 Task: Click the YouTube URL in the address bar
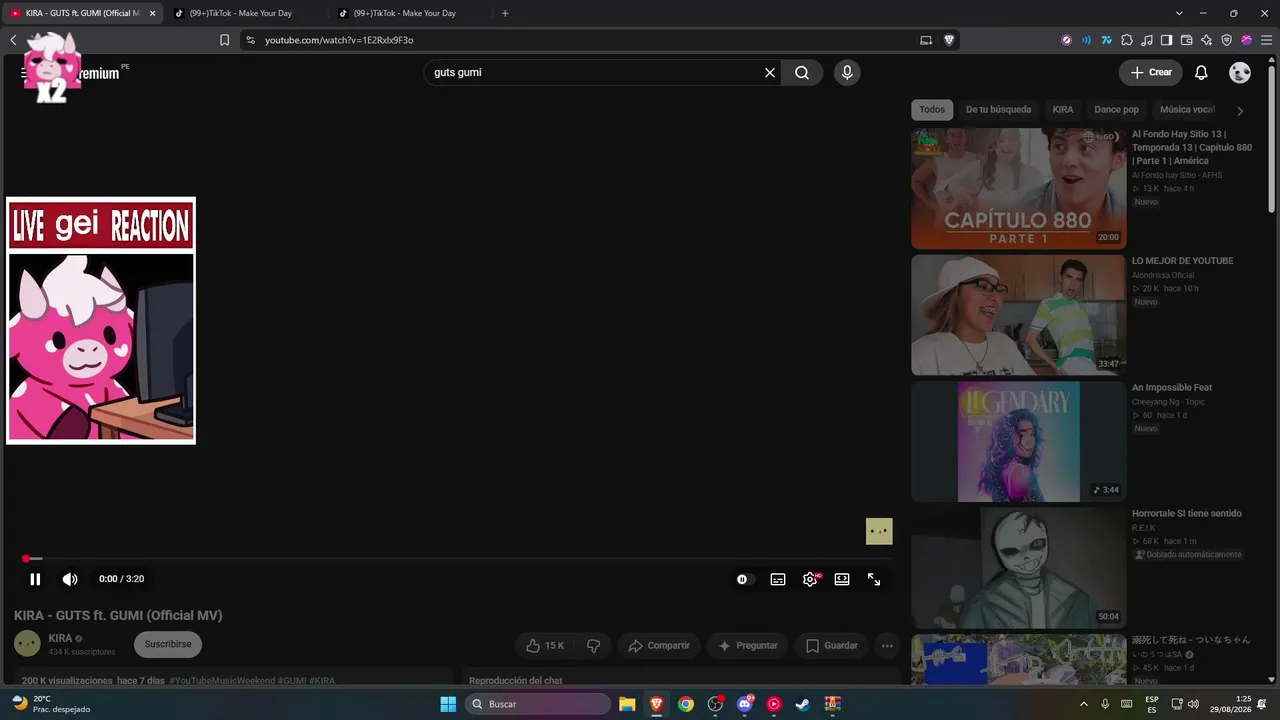point(339,40)
